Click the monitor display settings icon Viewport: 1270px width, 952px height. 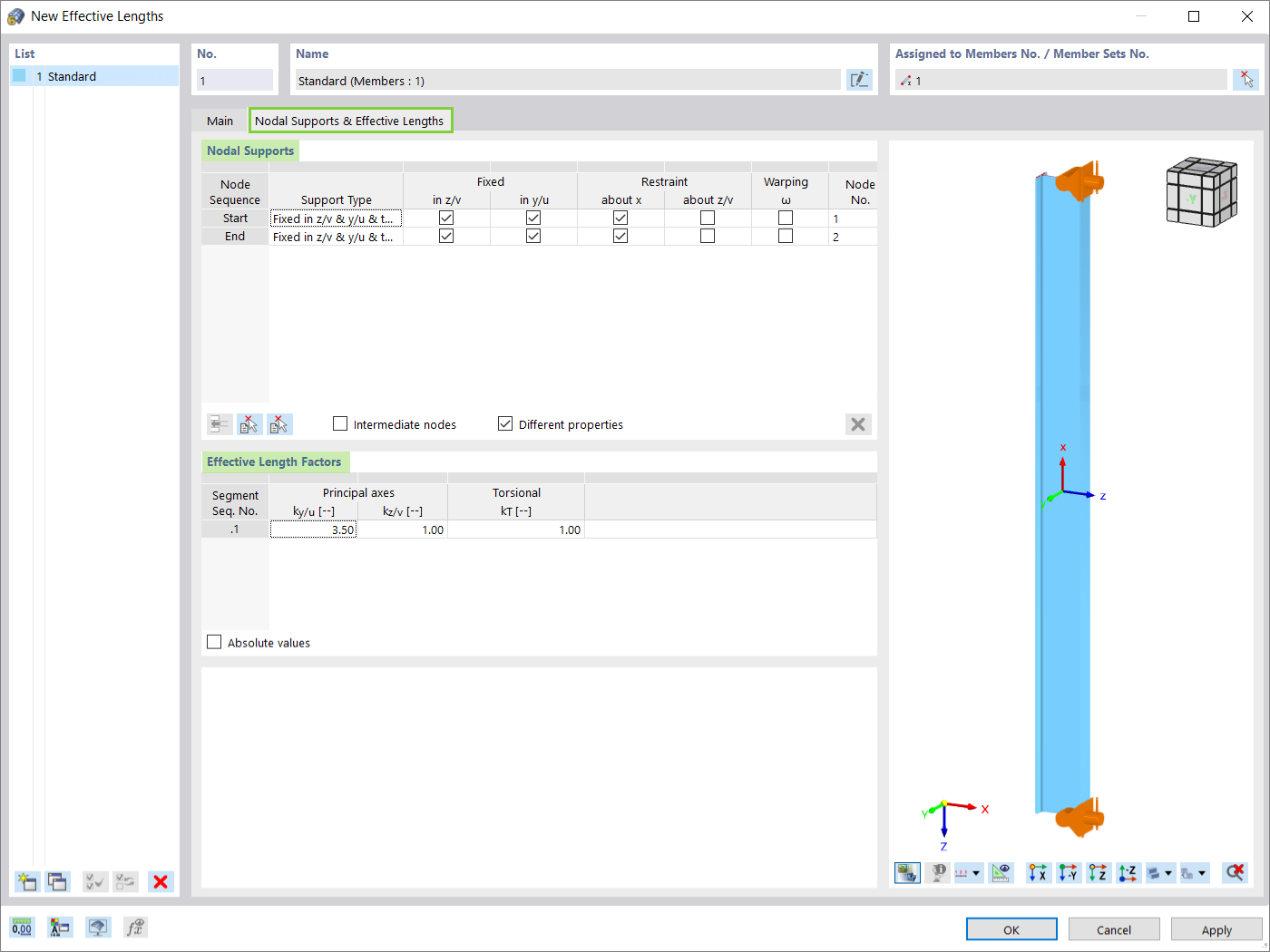click(98, 928)
